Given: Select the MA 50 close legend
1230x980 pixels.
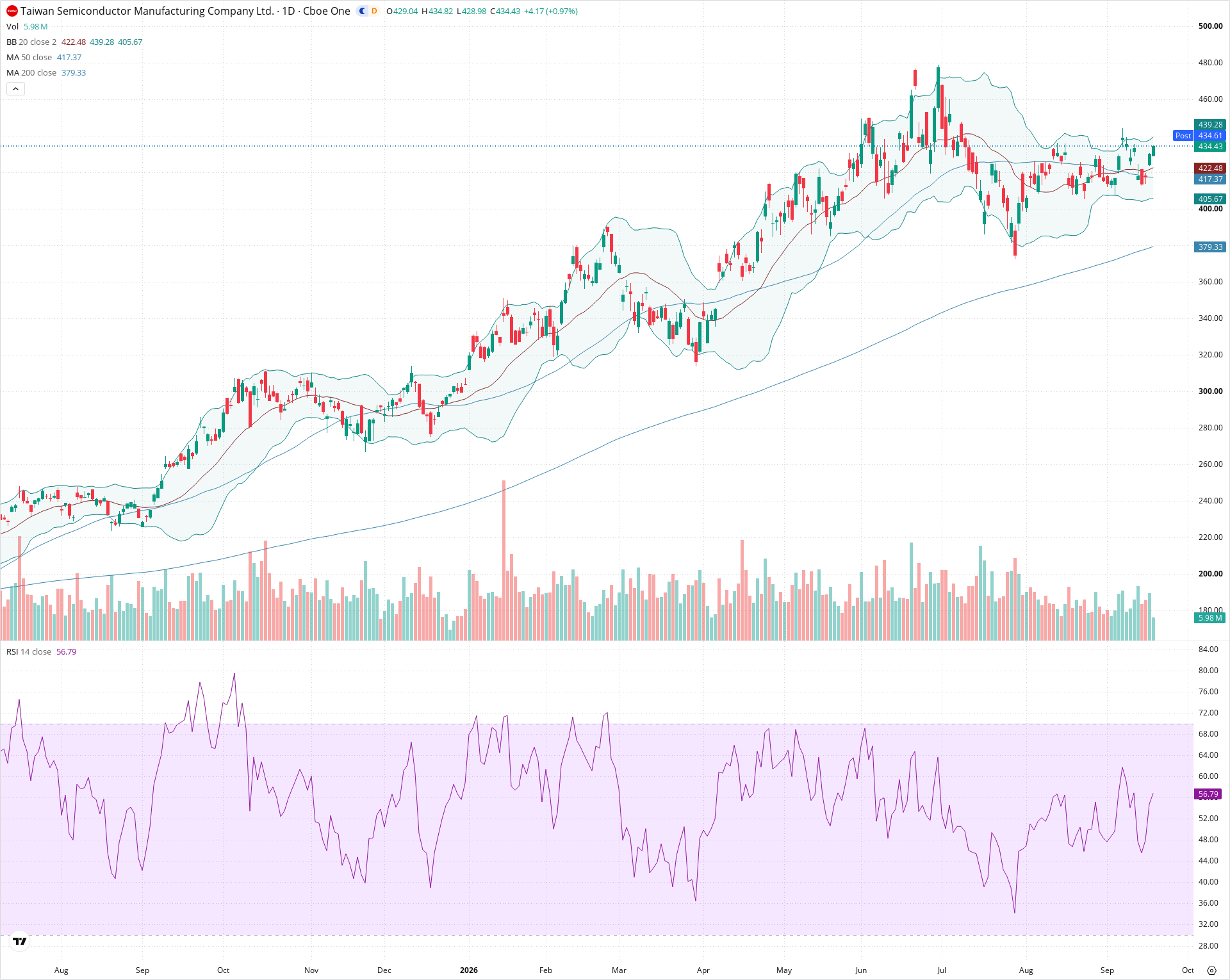Looking at the screenshot, I should pyautogui.click(x=29, y=57).
